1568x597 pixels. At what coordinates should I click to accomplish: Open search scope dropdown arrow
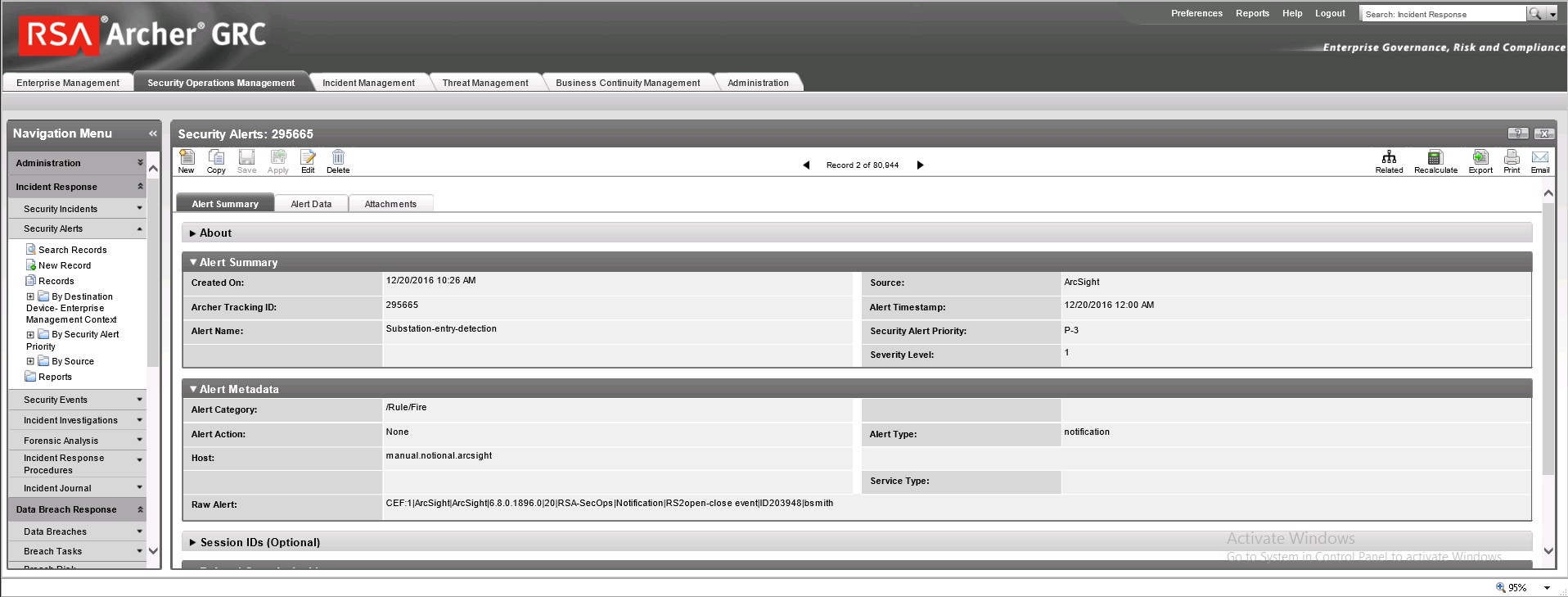[1552, 14]
